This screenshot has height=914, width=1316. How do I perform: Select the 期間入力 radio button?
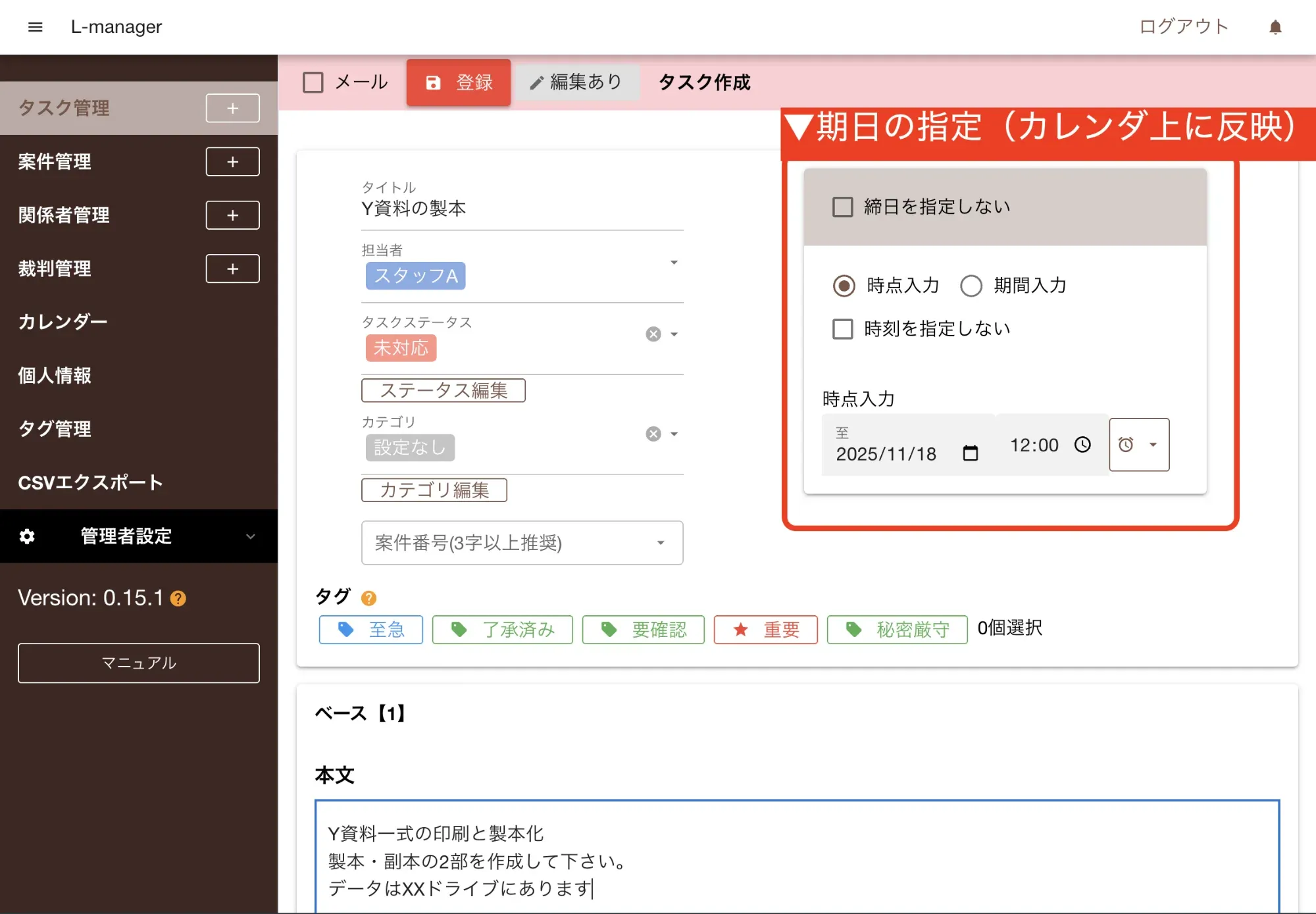[x=971, y=286]
